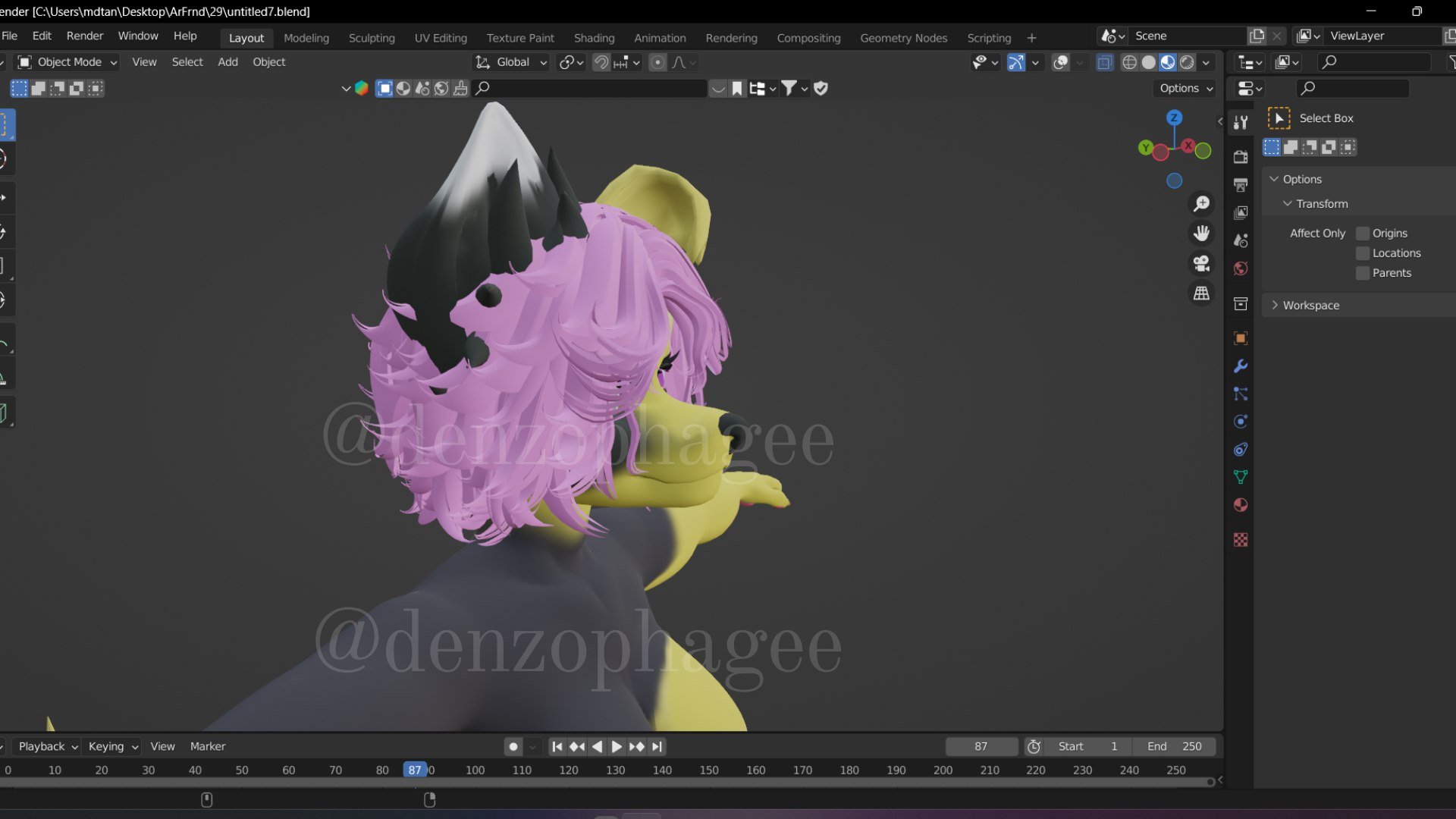Image resolution: width=1456 pixels, height=819 pixels.
Task: Enable the Parents checkbox
Action: pos(1363,273)
